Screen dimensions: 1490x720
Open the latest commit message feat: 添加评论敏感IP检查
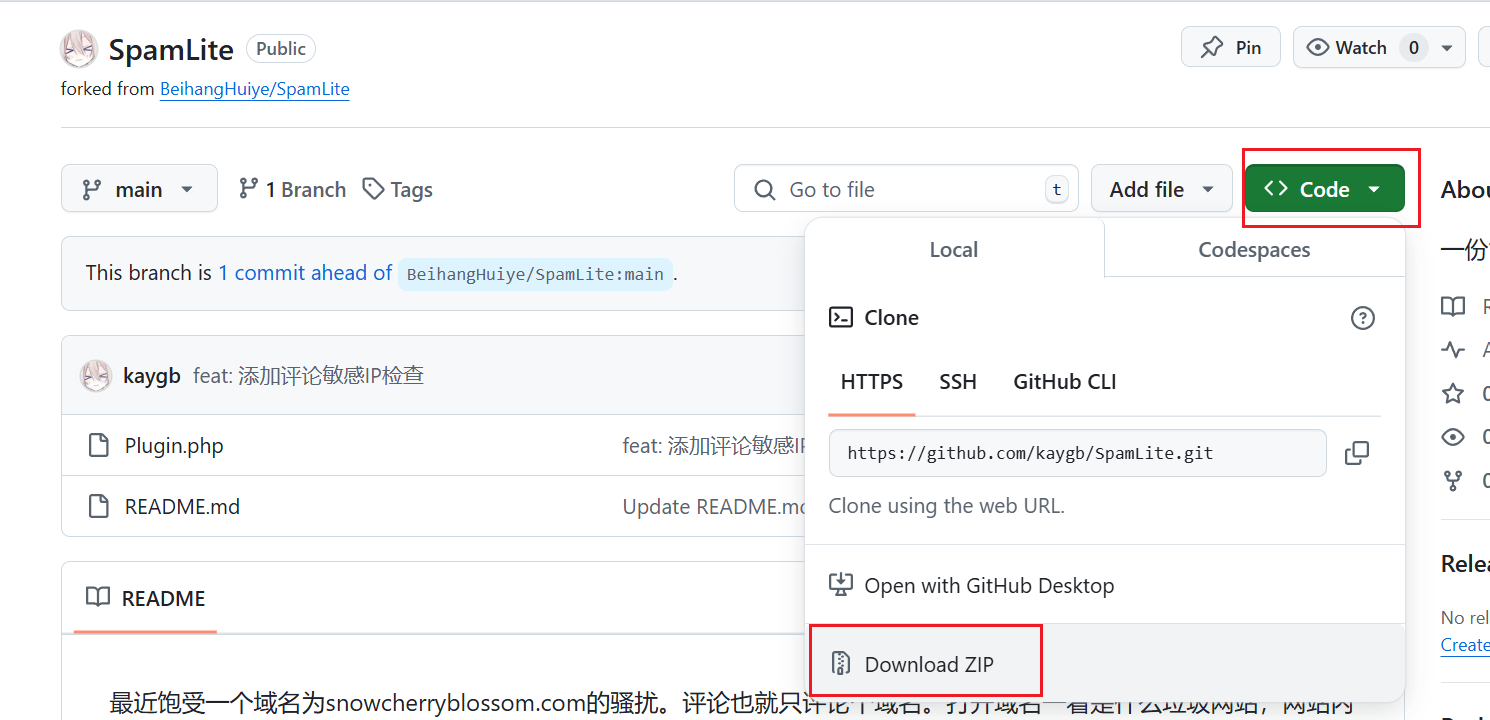pos(309,375)
